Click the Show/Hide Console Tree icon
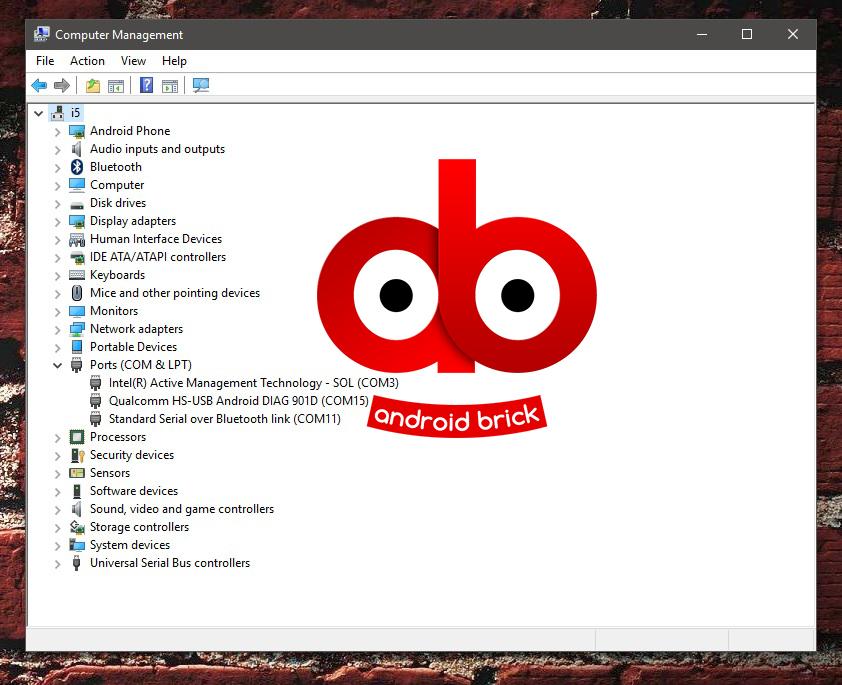 [116, 86]
